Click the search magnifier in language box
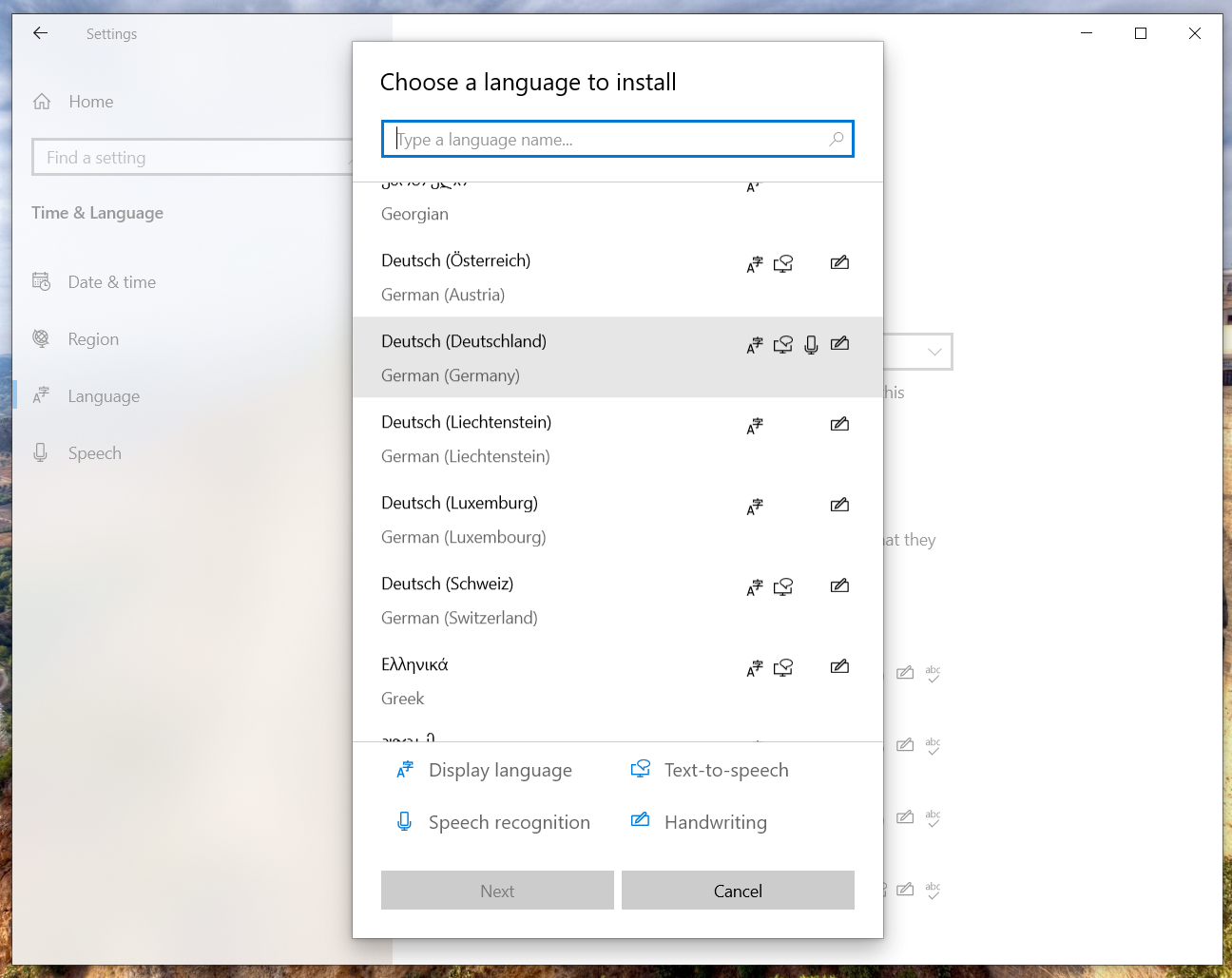This screenshot has height=978, width=1232. point(836,139)
